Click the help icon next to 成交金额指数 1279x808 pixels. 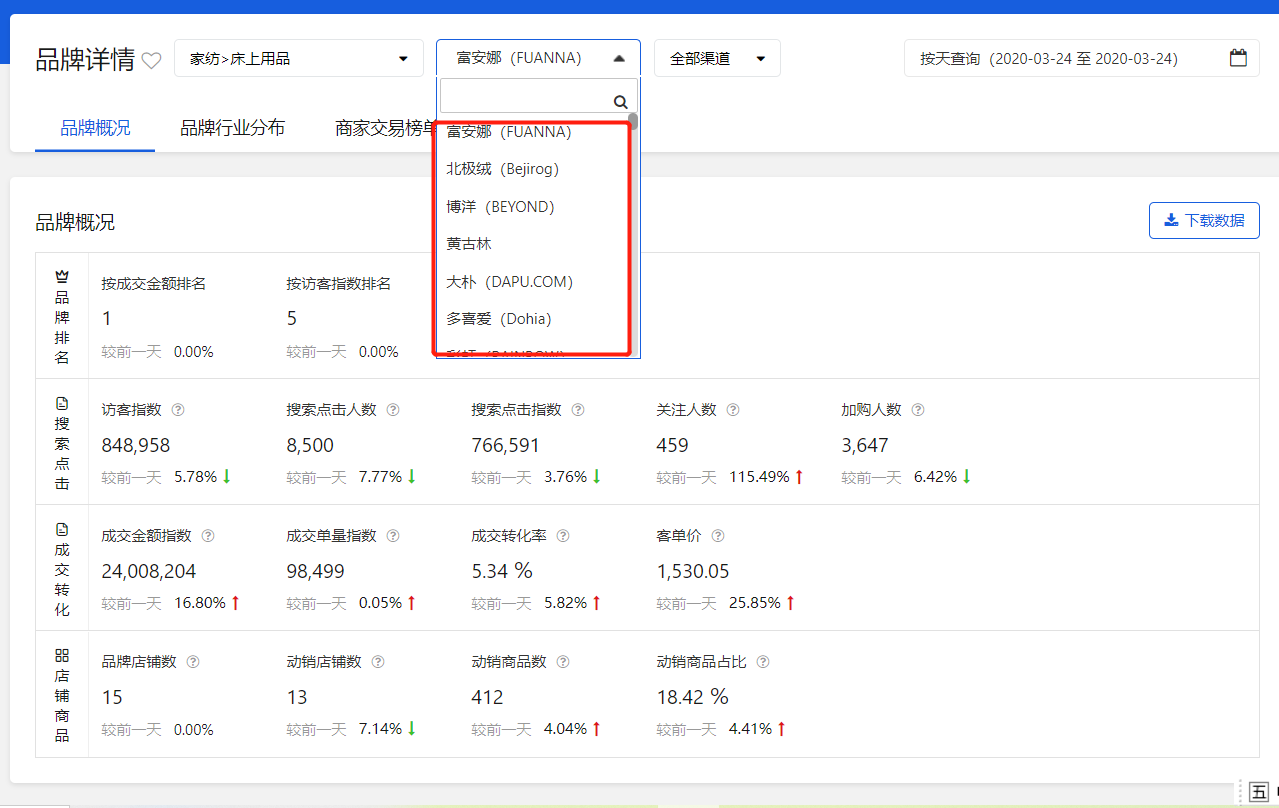(208, 536)
